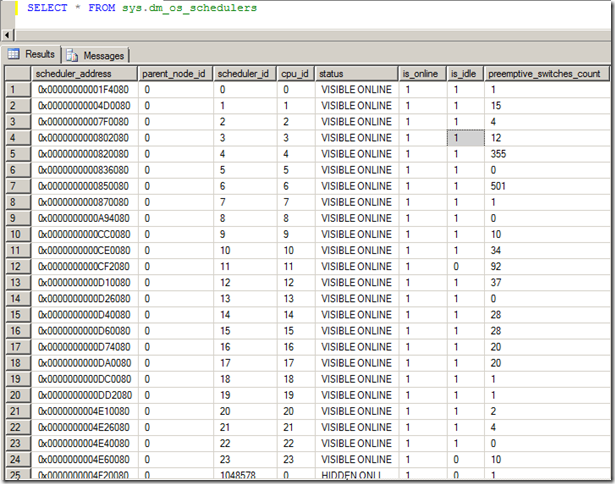Select row header number 24
Viewport: 615px width, 484px height.
pyautogui.click(x=18, y=460)
